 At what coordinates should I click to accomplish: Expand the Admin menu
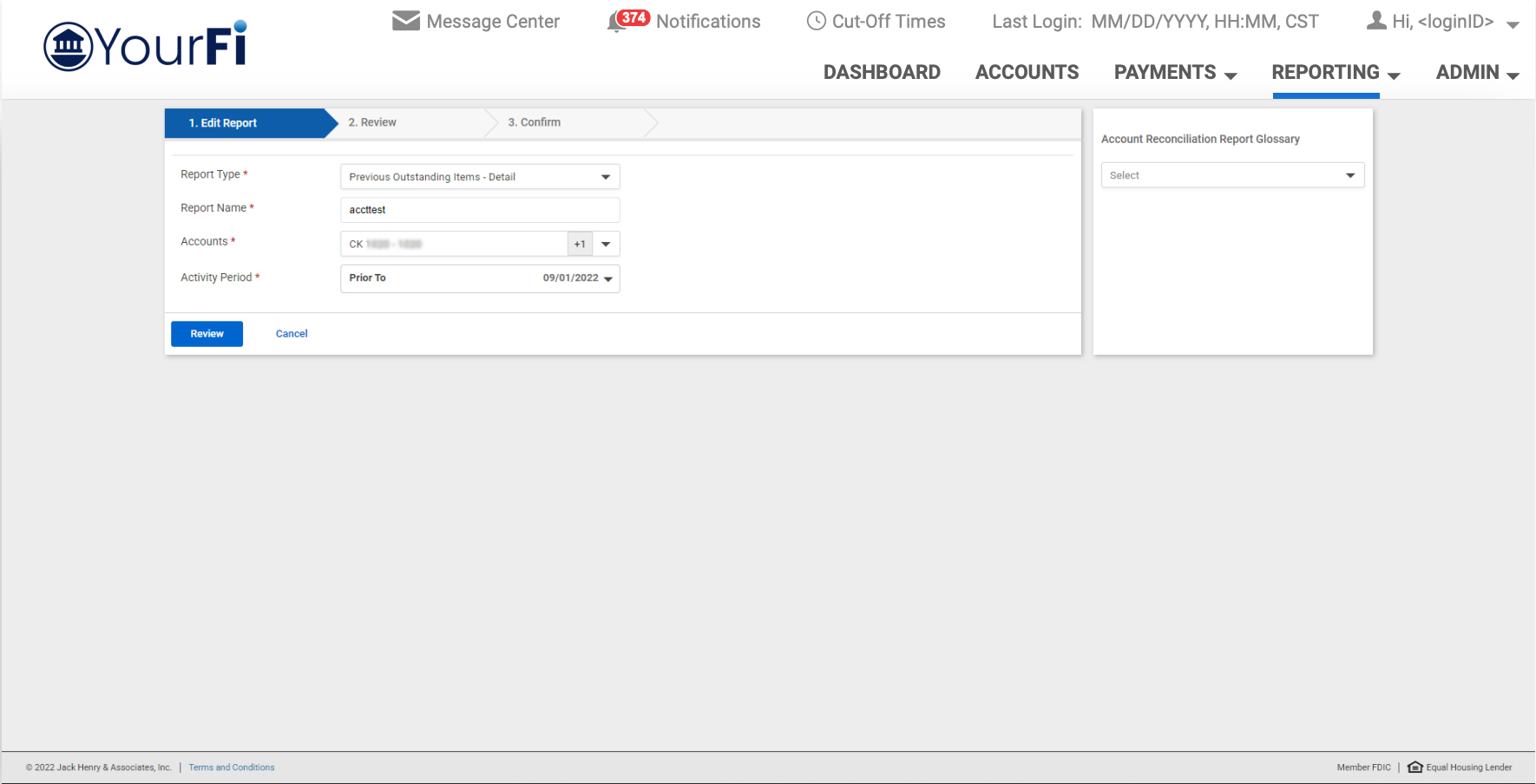click(1477, 72)
